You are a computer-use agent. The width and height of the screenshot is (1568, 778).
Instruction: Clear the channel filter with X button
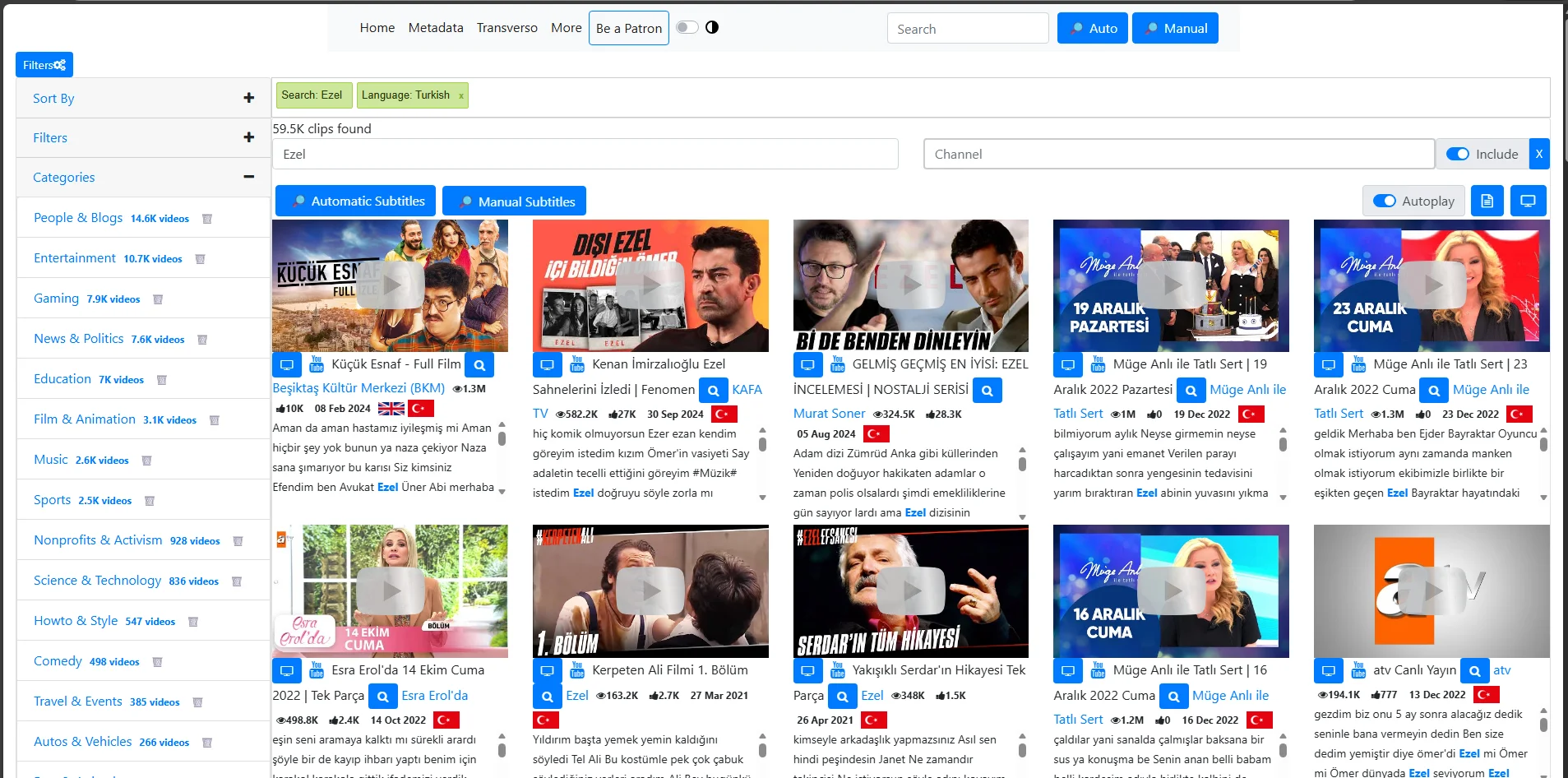click(x=1539, y=154)
